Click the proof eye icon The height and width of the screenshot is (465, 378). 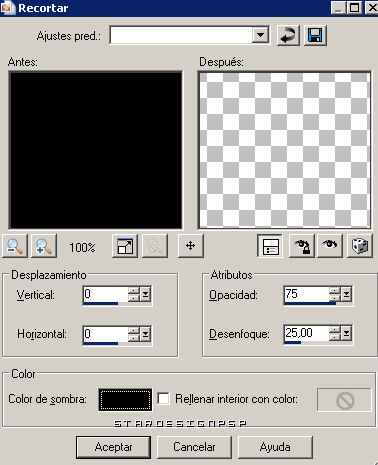[330, 246]
